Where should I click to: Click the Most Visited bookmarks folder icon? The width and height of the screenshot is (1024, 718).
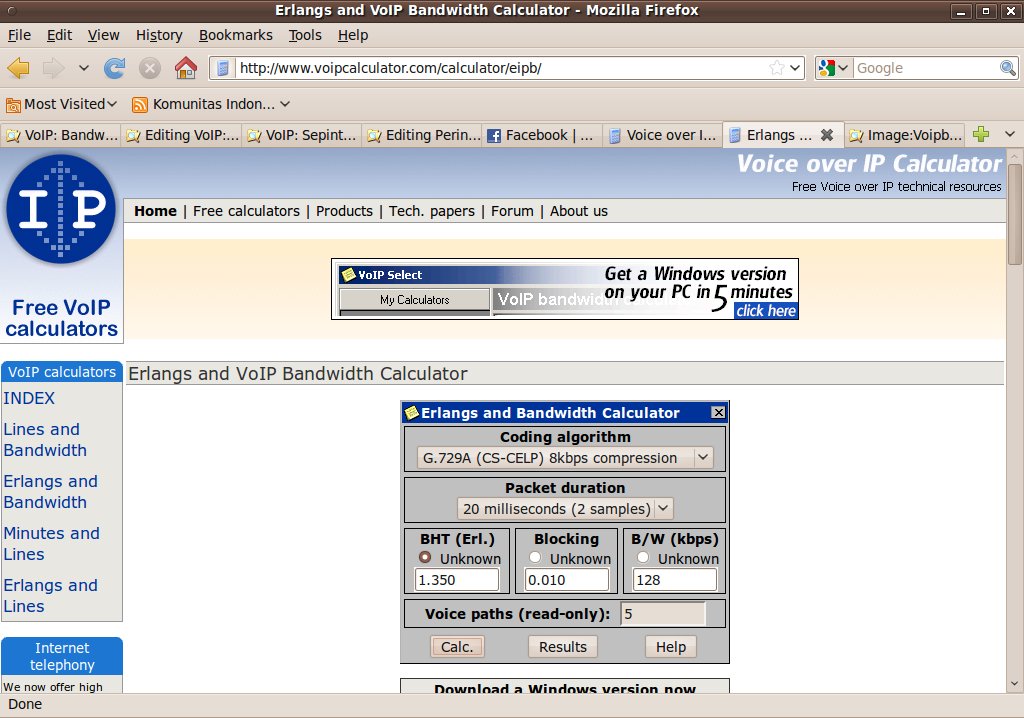pyautogui.click(x=13, y=105)
